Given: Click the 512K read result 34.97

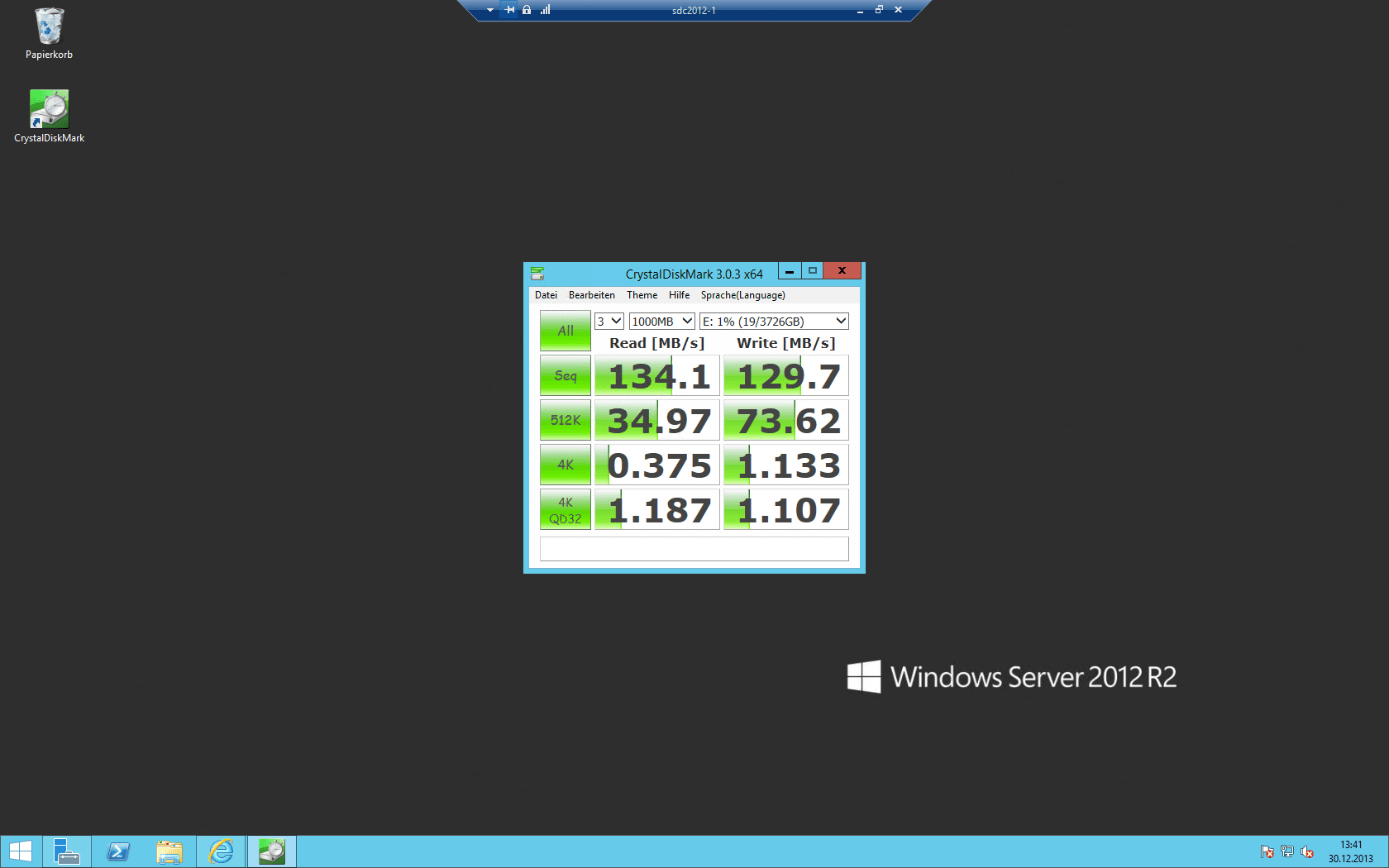Looking at the screenshot, I should (657, 421).
